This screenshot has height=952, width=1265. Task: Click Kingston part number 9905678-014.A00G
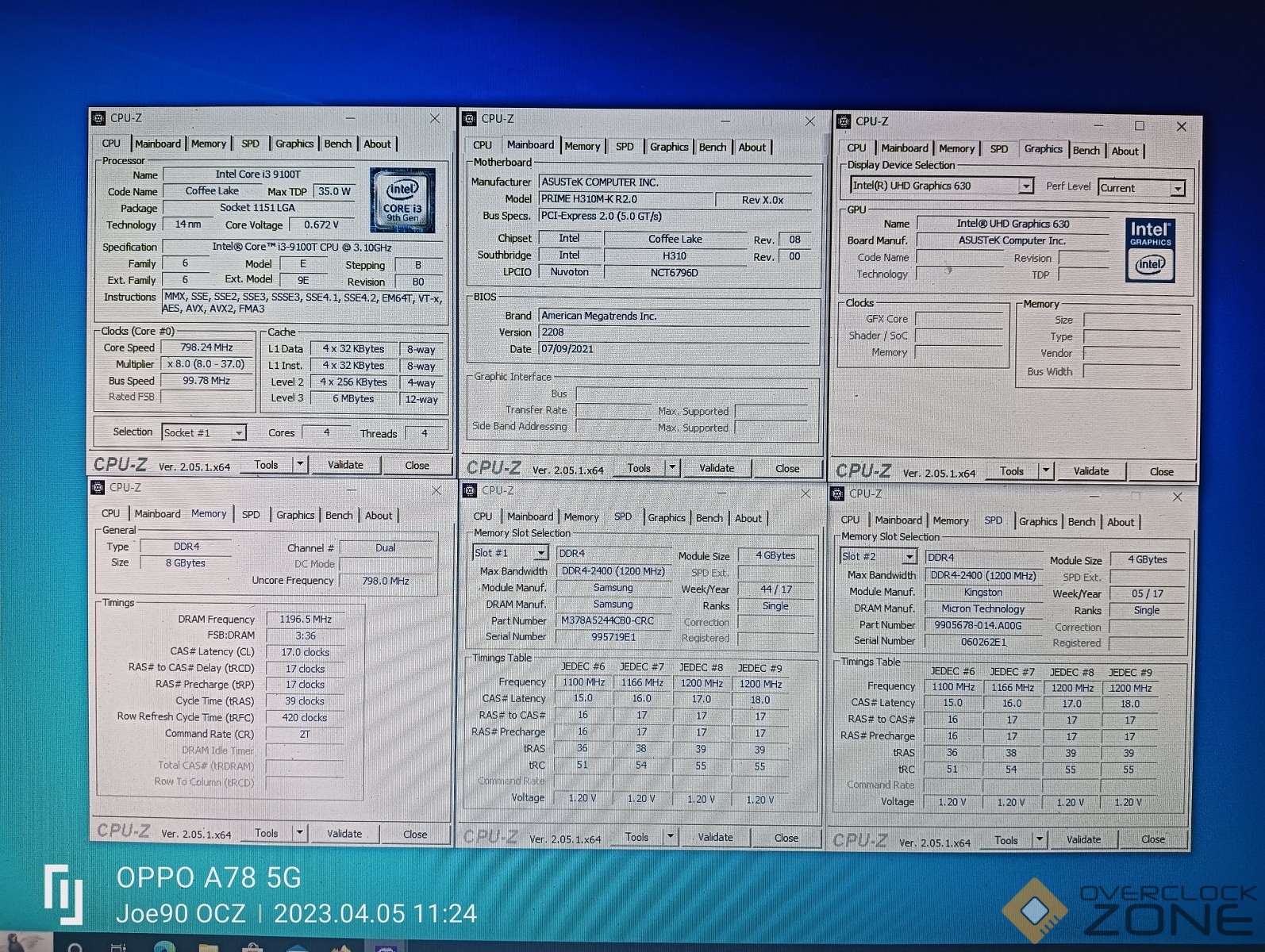978,625
